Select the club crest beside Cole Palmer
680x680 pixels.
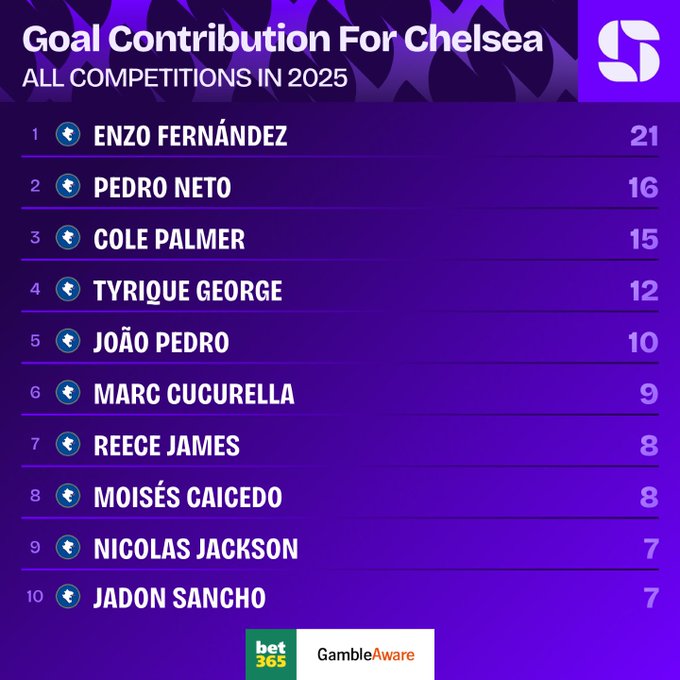tap(68, 238)
